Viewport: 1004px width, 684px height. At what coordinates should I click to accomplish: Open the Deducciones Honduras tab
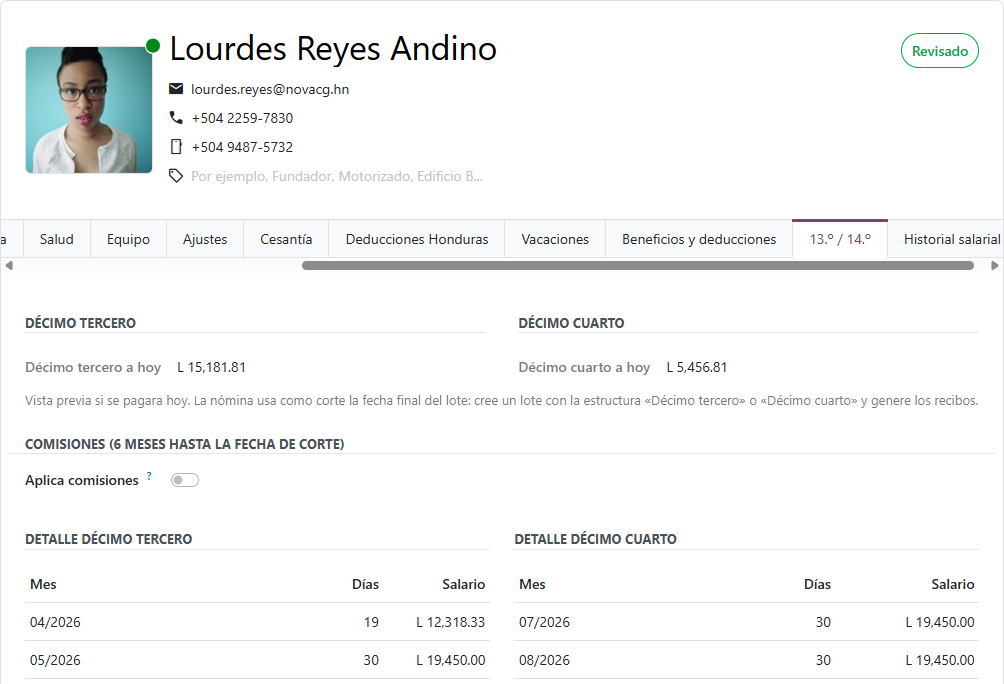[x=417, y=239]
